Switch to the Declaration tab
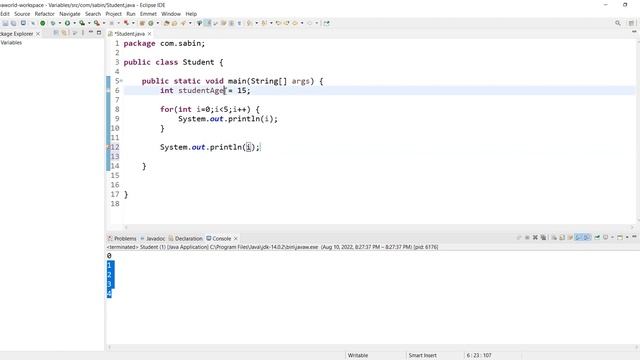 point(186,238)
